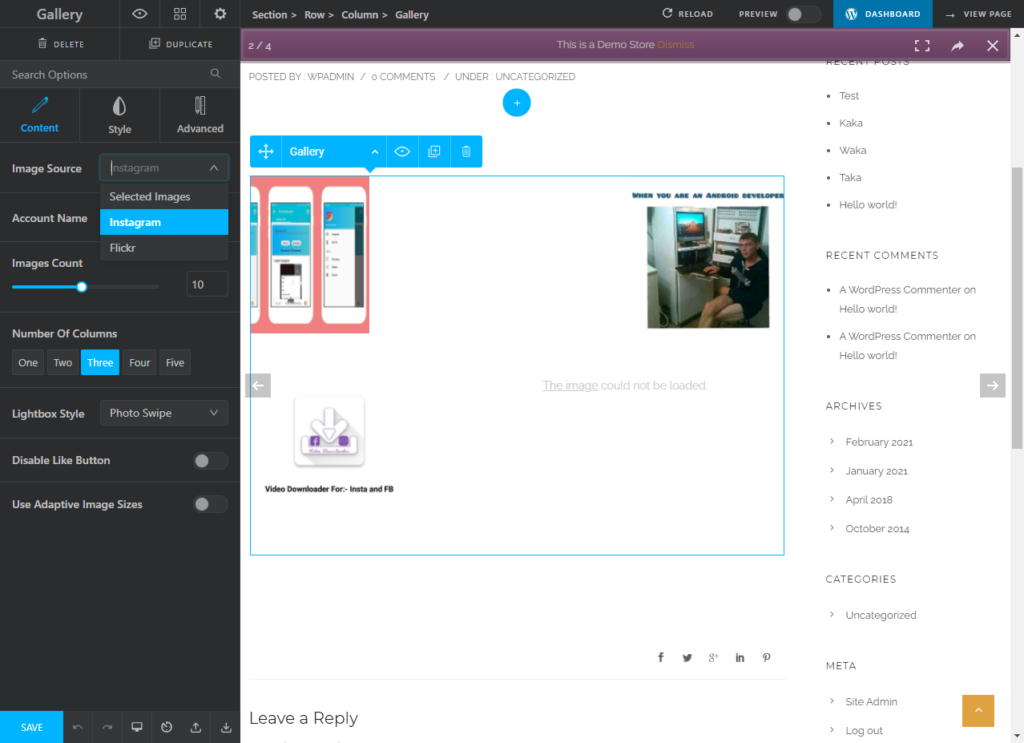1024x743 pixels.
Task: Click the export upload icon in bottom bar
Action: pyautogui.click(x=196, y=727)
